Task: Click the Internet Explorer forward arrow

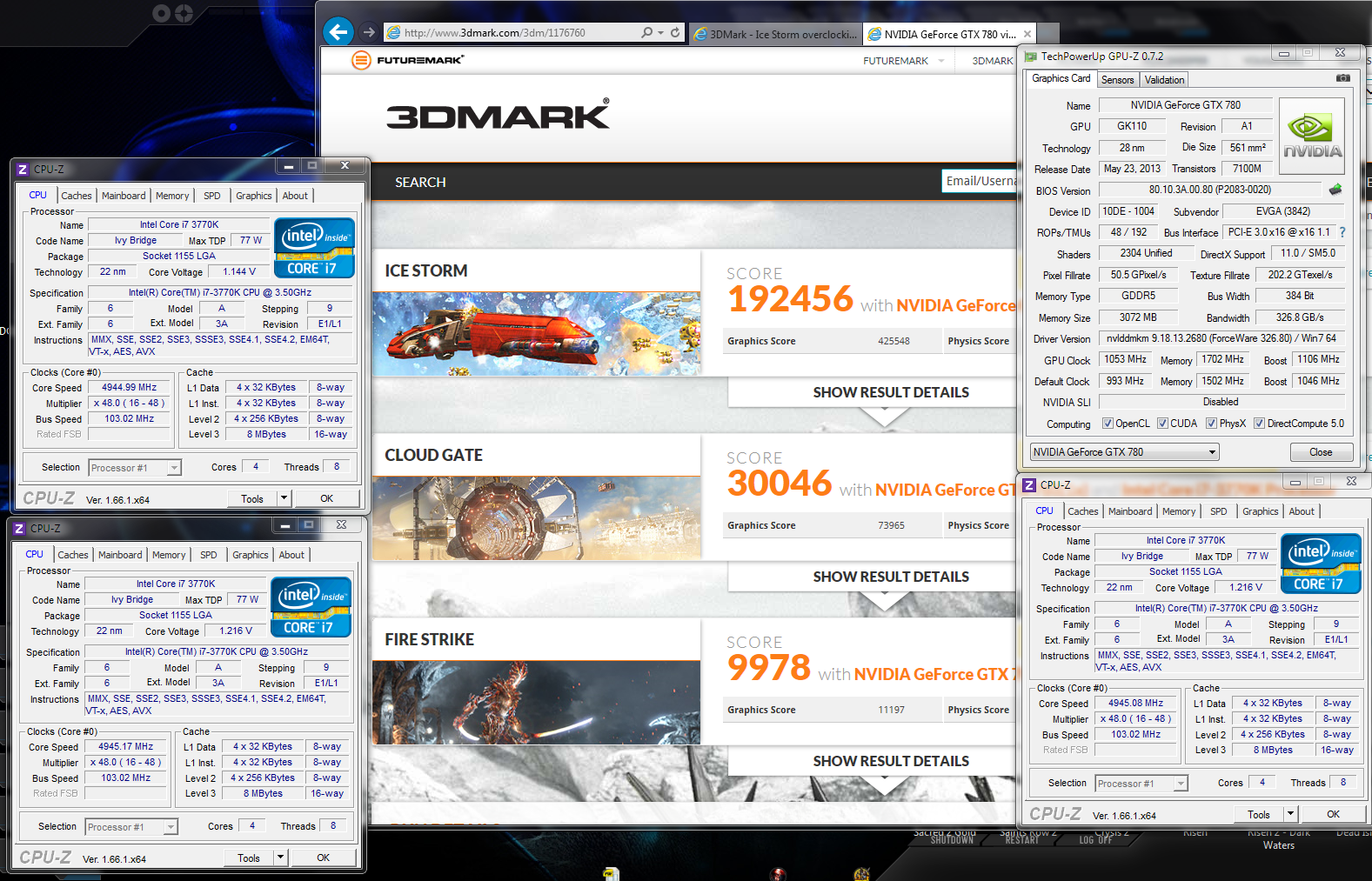Action: tap(369, 32)
